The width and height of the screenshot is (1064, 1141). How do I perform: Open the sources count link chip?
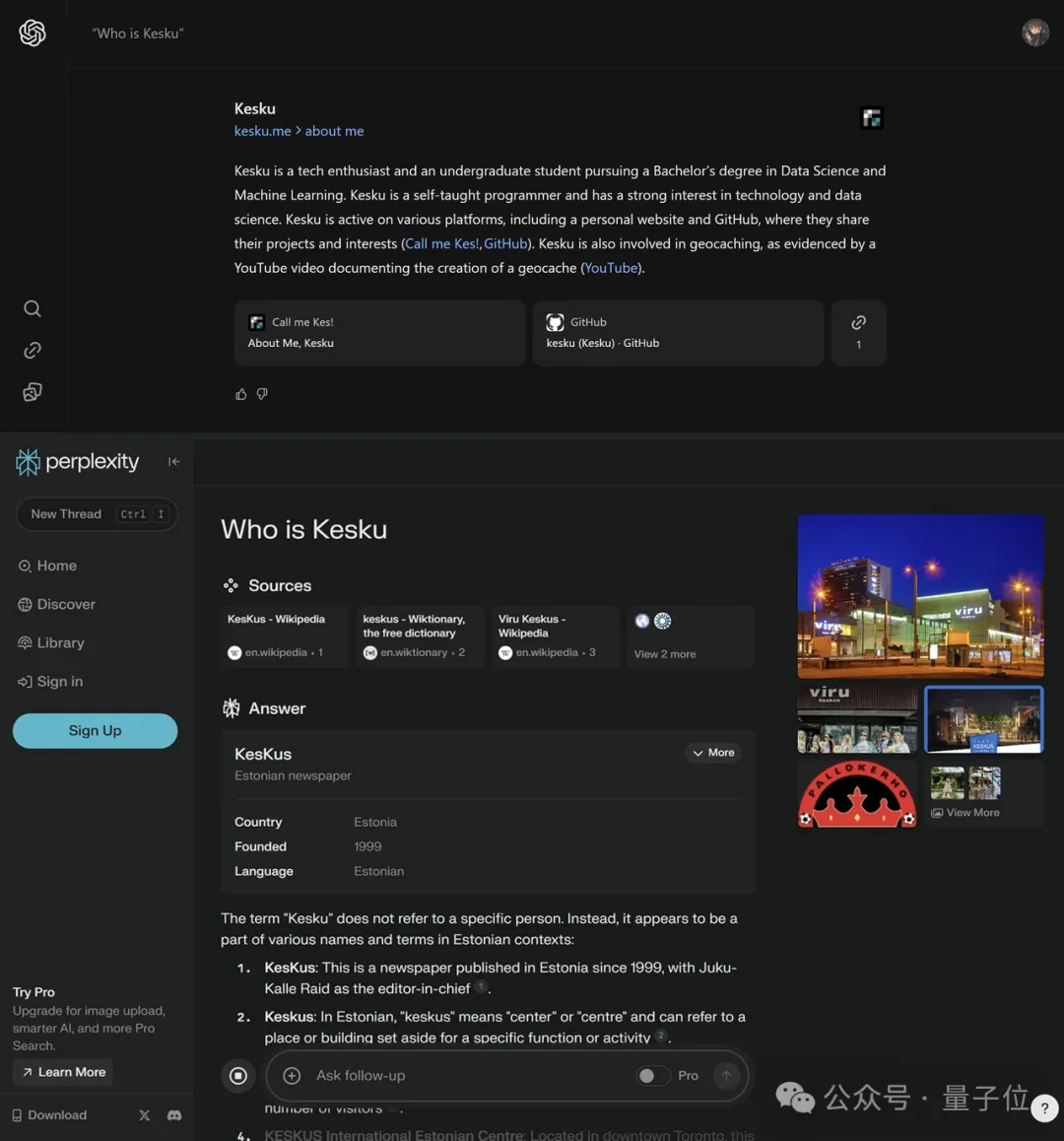pyautogui.click(x=858, y=333)
